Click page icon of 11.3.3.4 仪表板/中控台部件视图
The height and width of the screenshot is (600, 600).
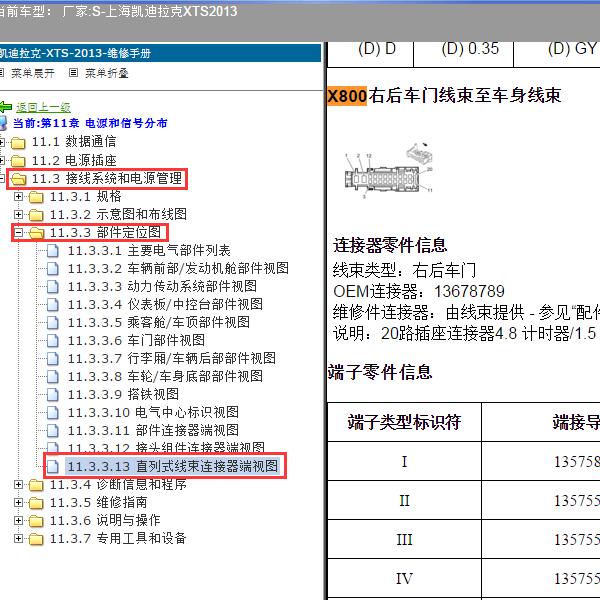[x=53, y=305]
